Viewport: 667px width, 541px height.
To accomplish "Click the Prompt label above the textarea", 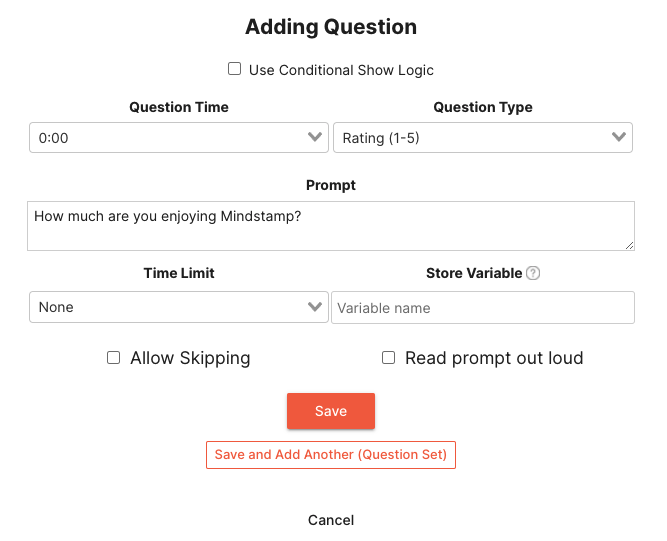I will coord(331,185).
